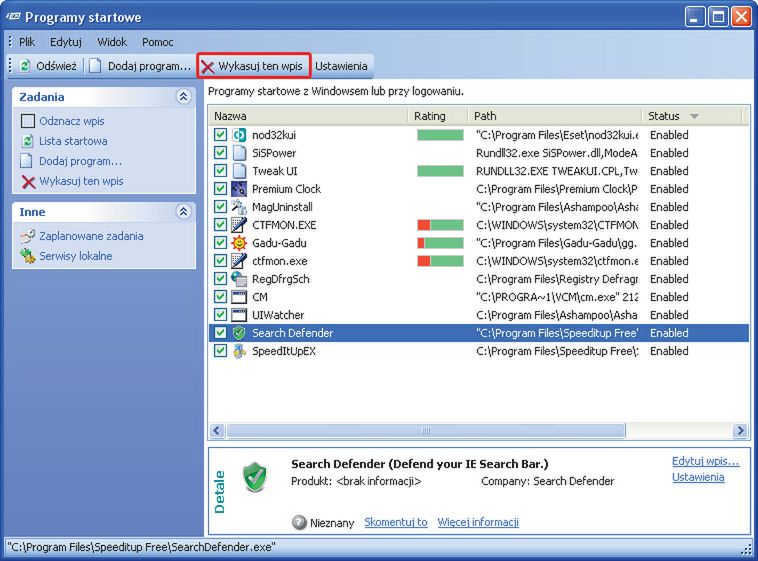
Task: Click the Lista startowa refresh icon in sidebar
Action: tap(28, 141)
